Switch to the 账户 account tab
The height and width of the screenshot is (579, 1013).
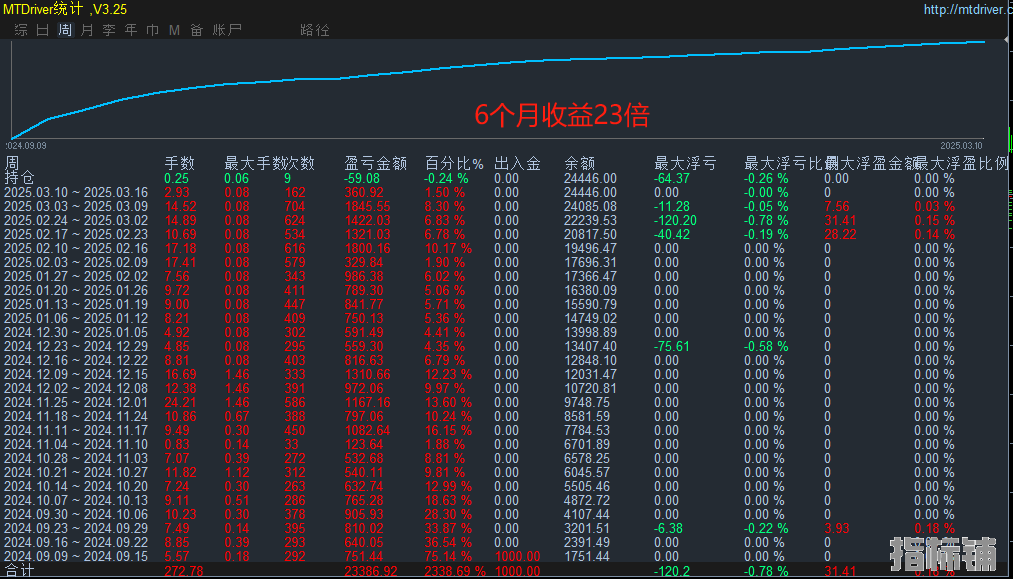pyautogui.click(x=227, y=30)
